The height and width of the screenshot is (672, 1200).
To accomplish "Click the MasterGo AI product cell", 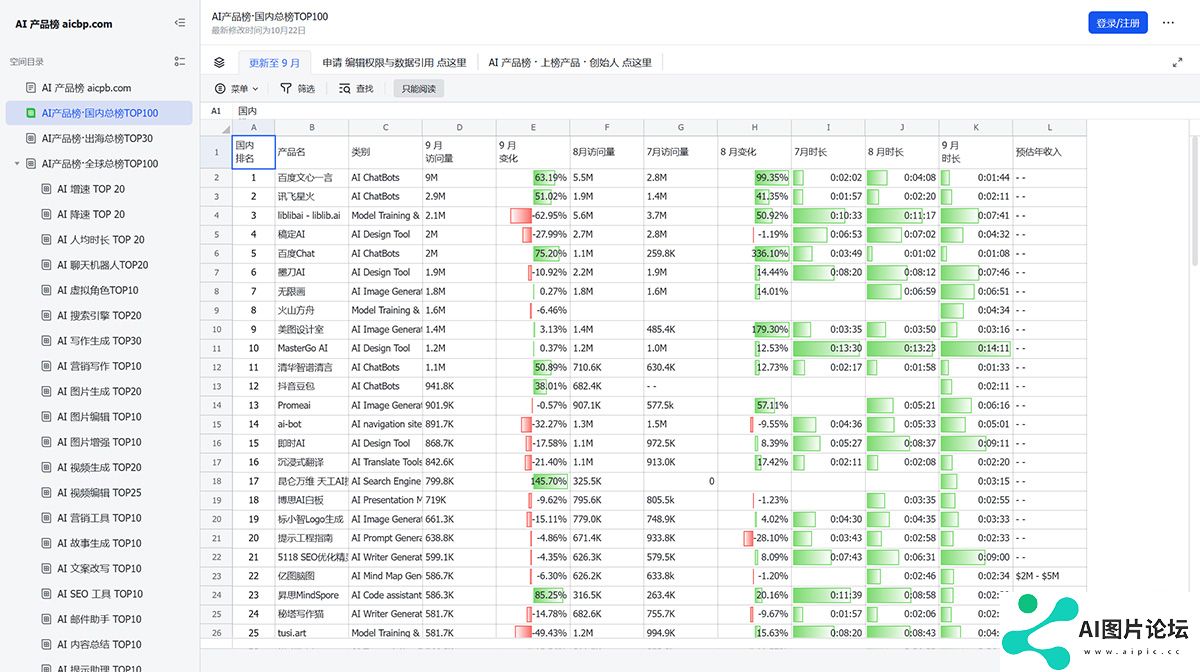I will [312, 348].
